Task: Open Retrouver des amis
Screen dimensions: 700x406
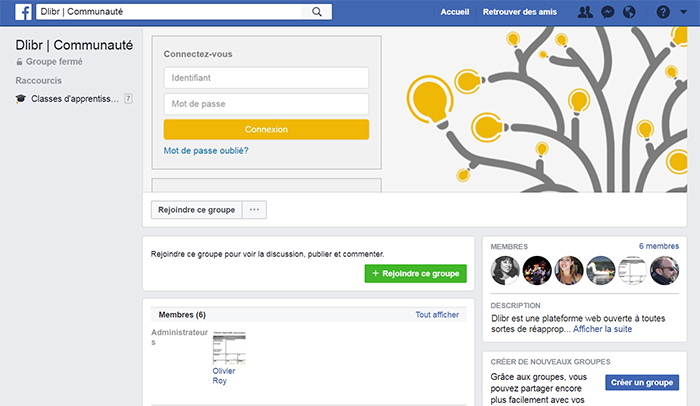Action: tap(520, 12)
